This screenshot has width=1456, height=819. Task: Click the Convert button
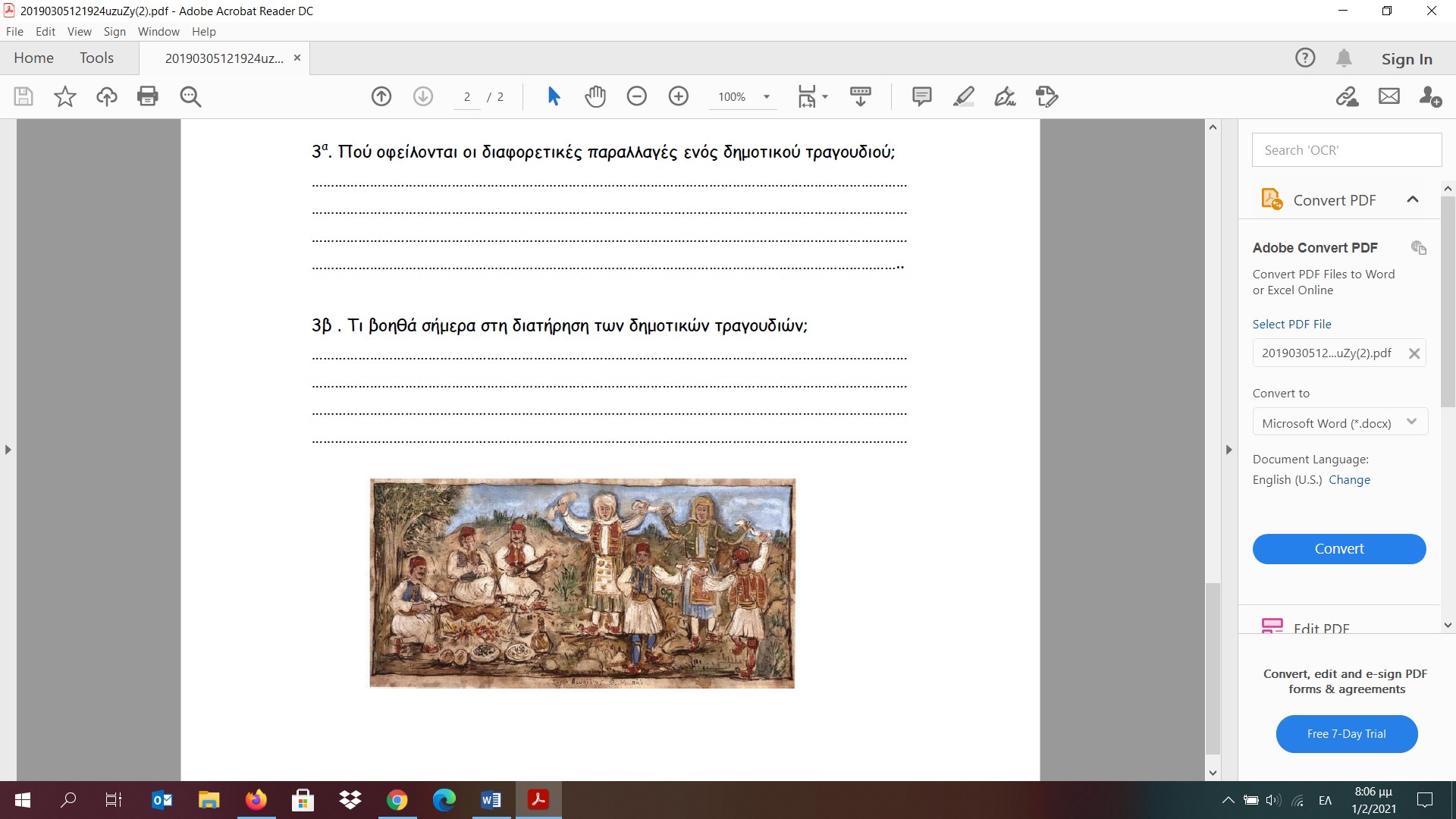click(1339, 549)
